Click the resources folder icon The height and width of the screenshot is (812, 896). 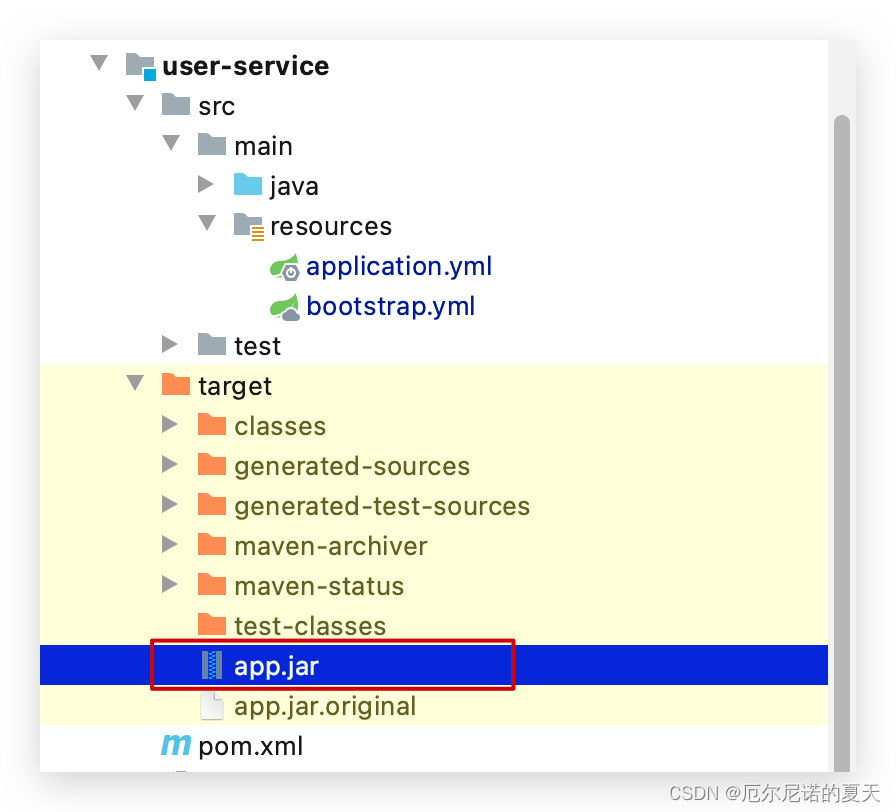click(248, 225)
